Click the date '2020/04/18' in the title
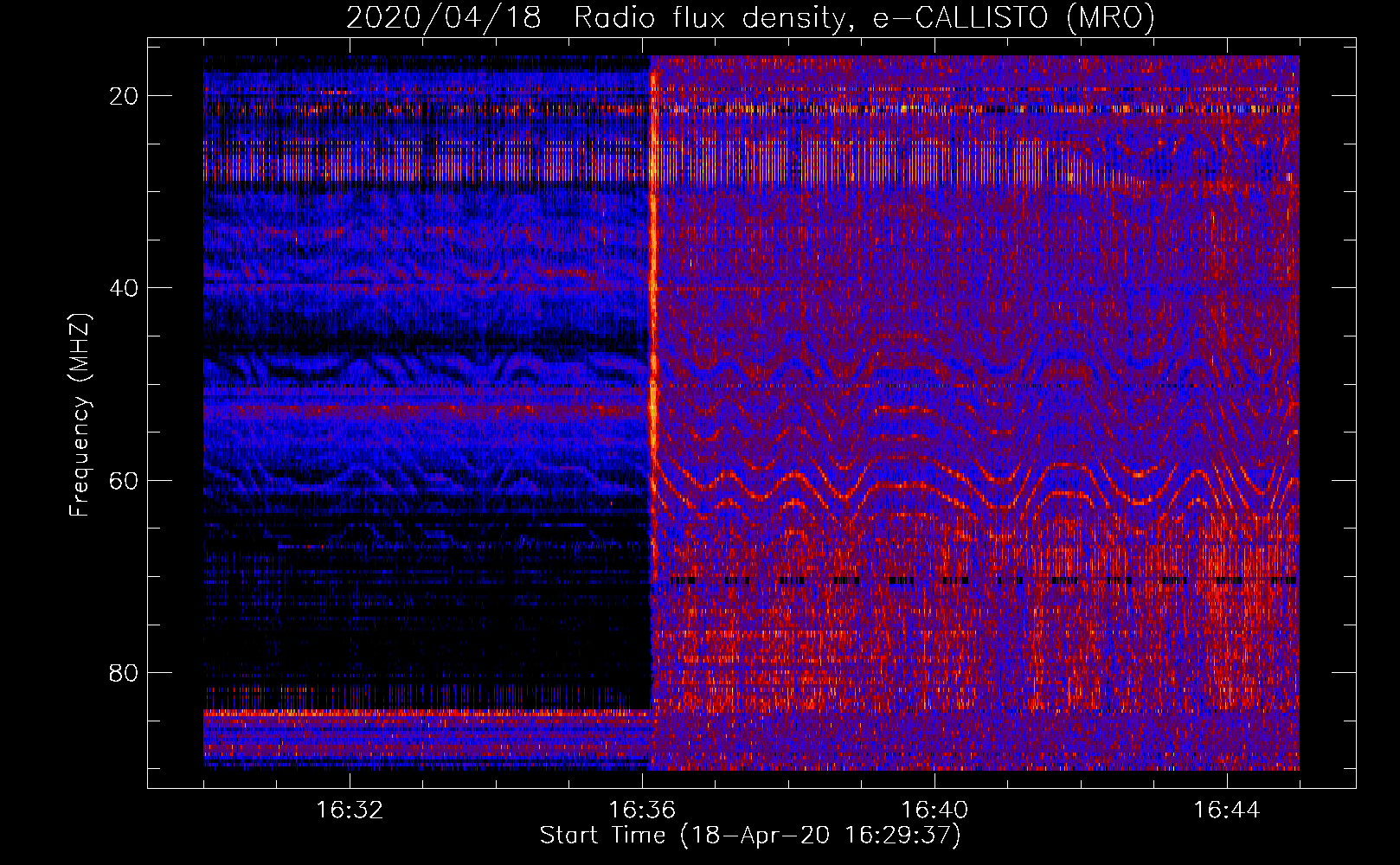 [x=444, y=17]
